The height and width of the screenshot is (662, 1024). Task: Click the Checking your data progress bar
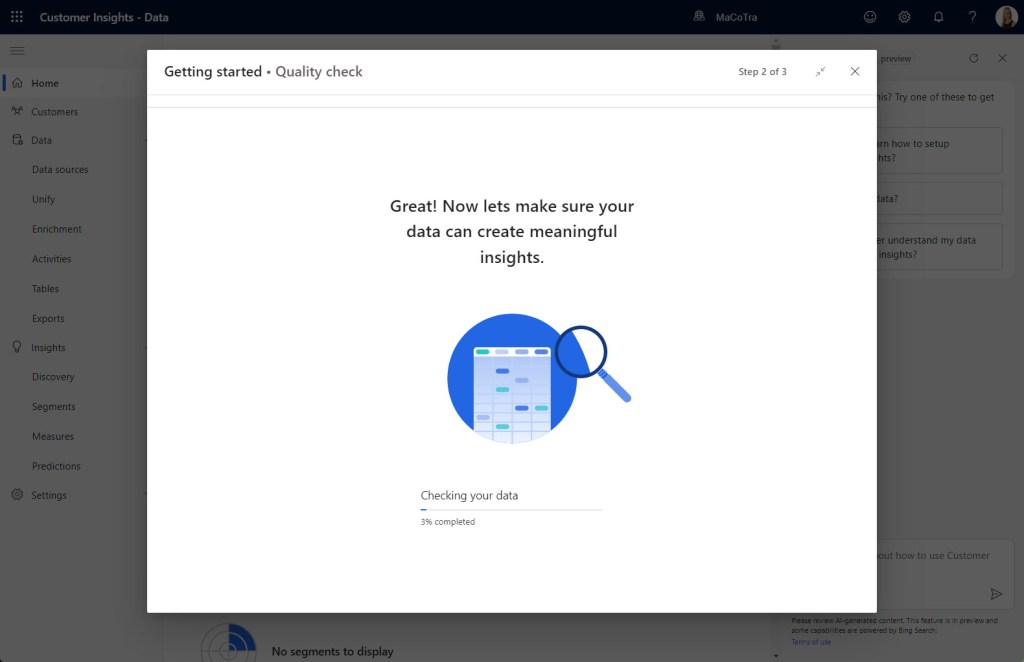click(511, 510)
